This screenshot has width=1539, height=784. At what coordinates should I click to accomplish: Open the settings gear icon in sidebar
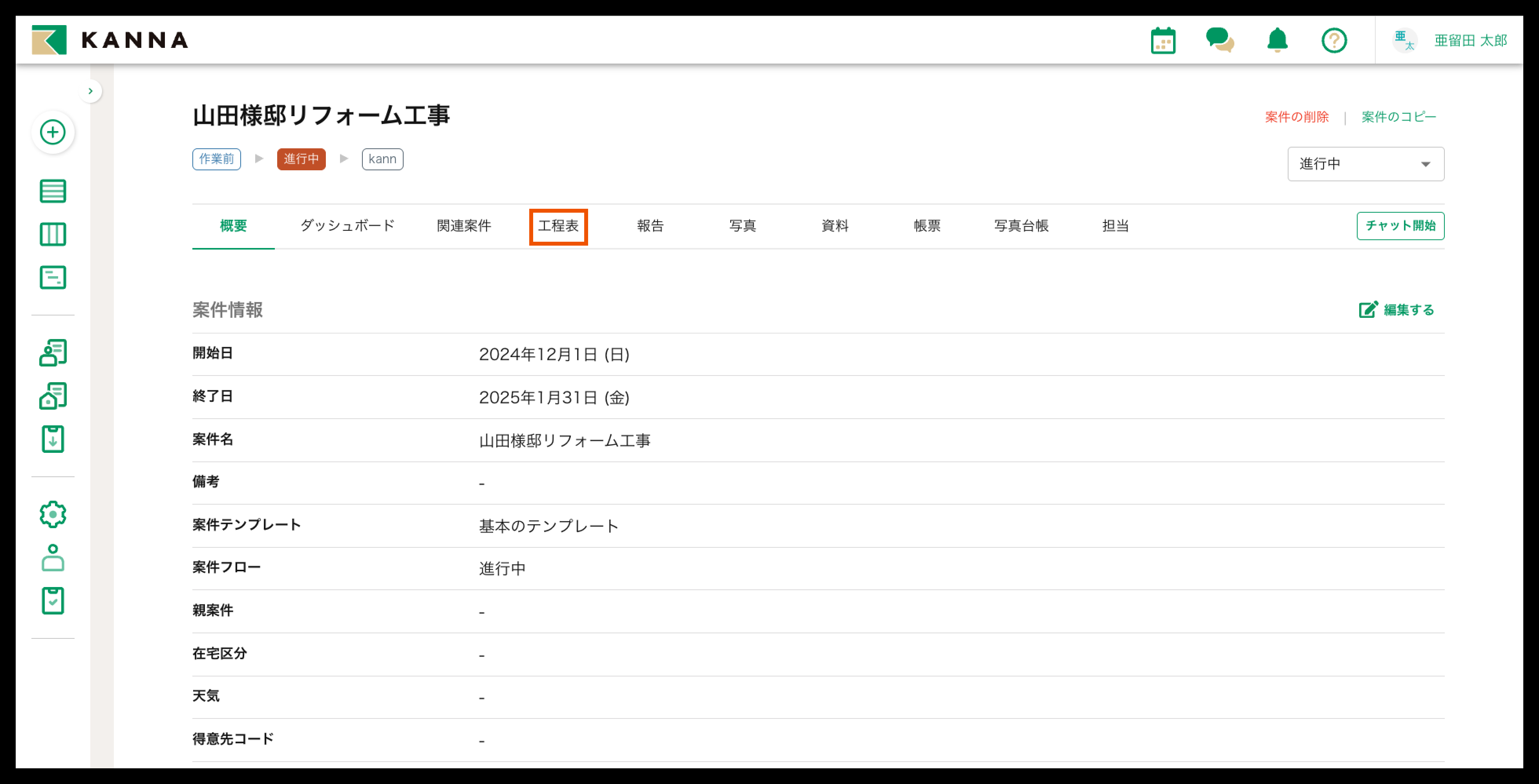pyautogui.click(x=53, y=514)
